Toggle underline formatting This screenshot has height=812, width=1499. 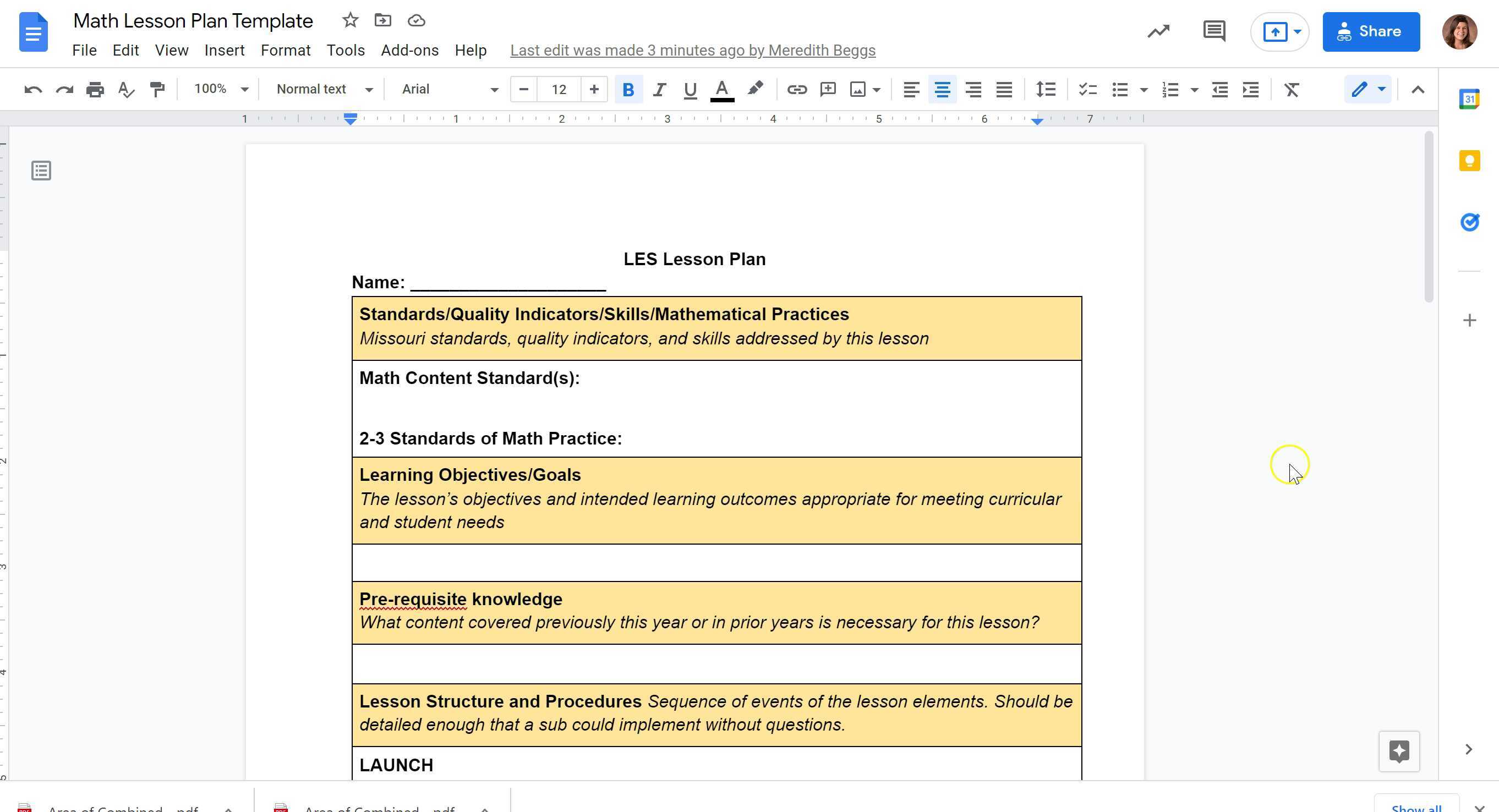pyautogui.click(x=690, y=90)
